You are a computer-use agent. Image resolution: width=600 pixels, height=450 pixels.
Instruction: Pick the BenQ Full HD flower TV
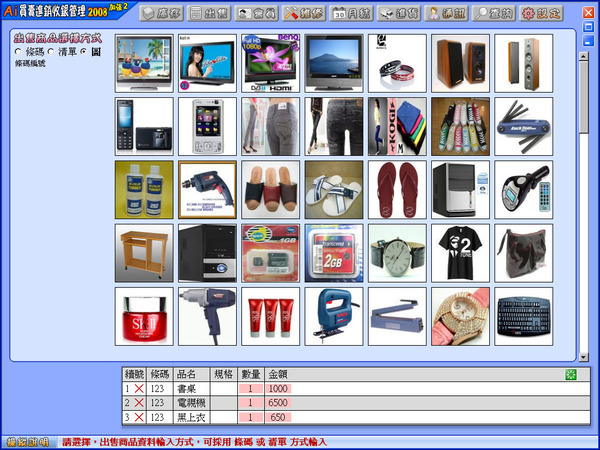[x=271, y=64]
